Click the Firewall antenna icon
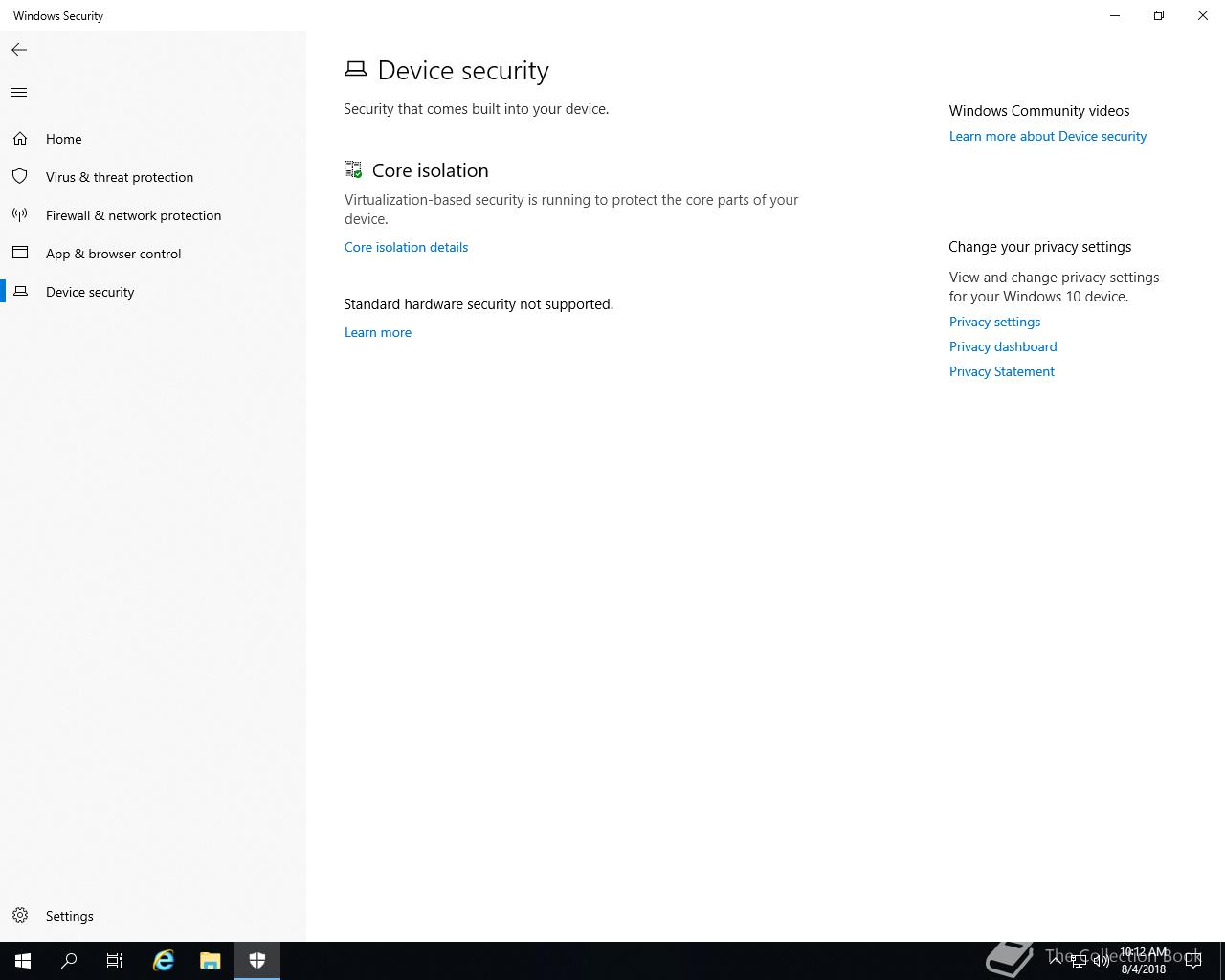This screenshot has width=1225, height=980. click(x=20, y=215)
